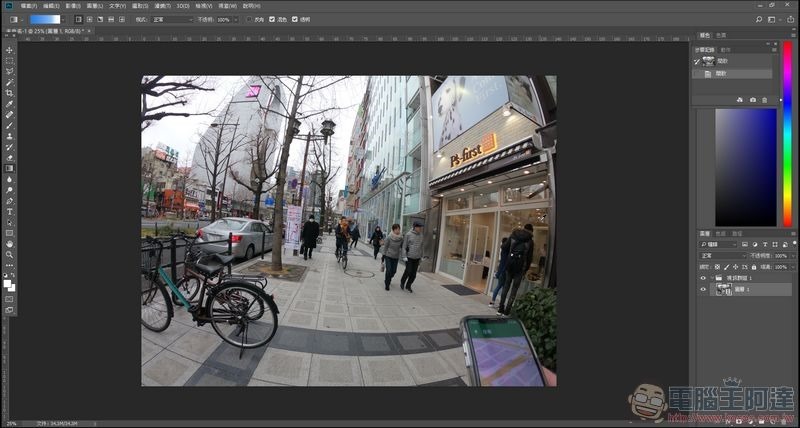Click the camera snapshot icon in History panel
800x428 pixels.
(x=752, y=100)
